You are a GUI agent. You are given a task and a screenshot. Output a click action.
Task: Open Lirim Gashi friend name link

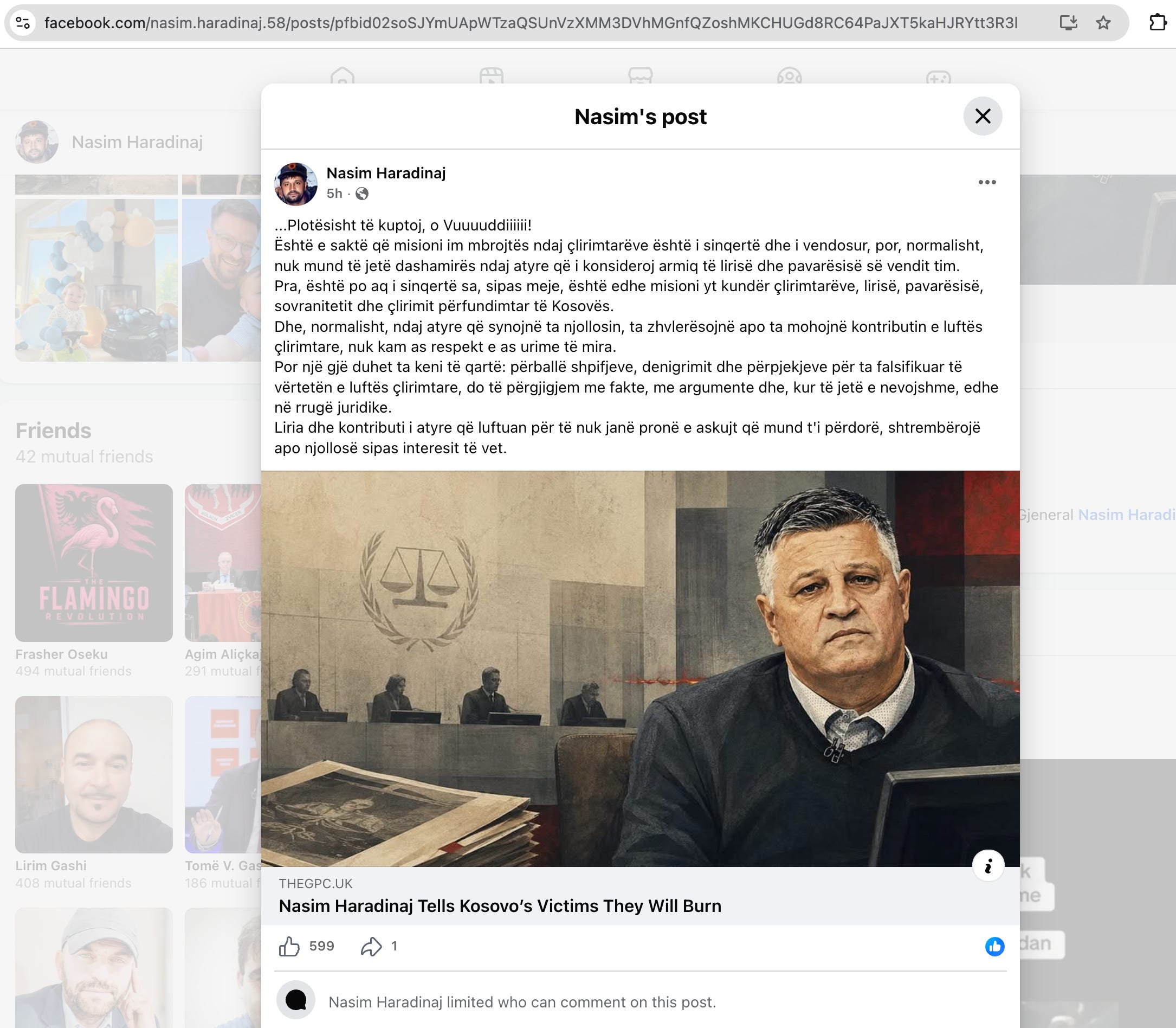point(51,866)
